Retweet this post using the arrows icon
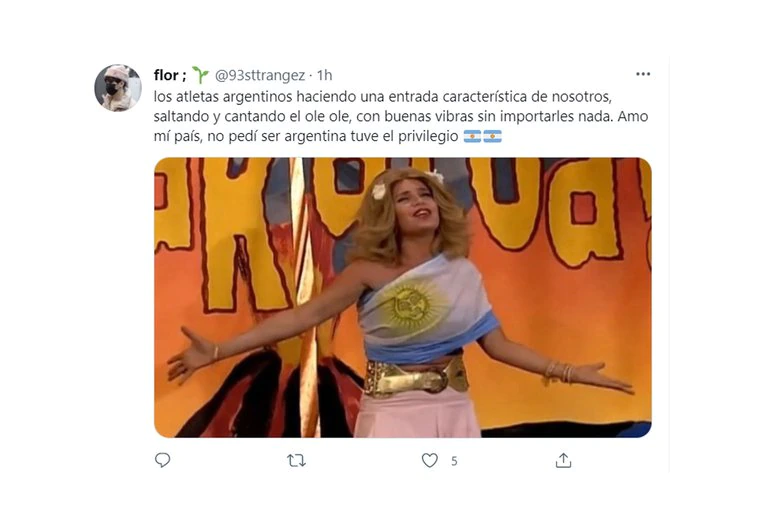Screen dimensions: 768x512 (296, 461)
